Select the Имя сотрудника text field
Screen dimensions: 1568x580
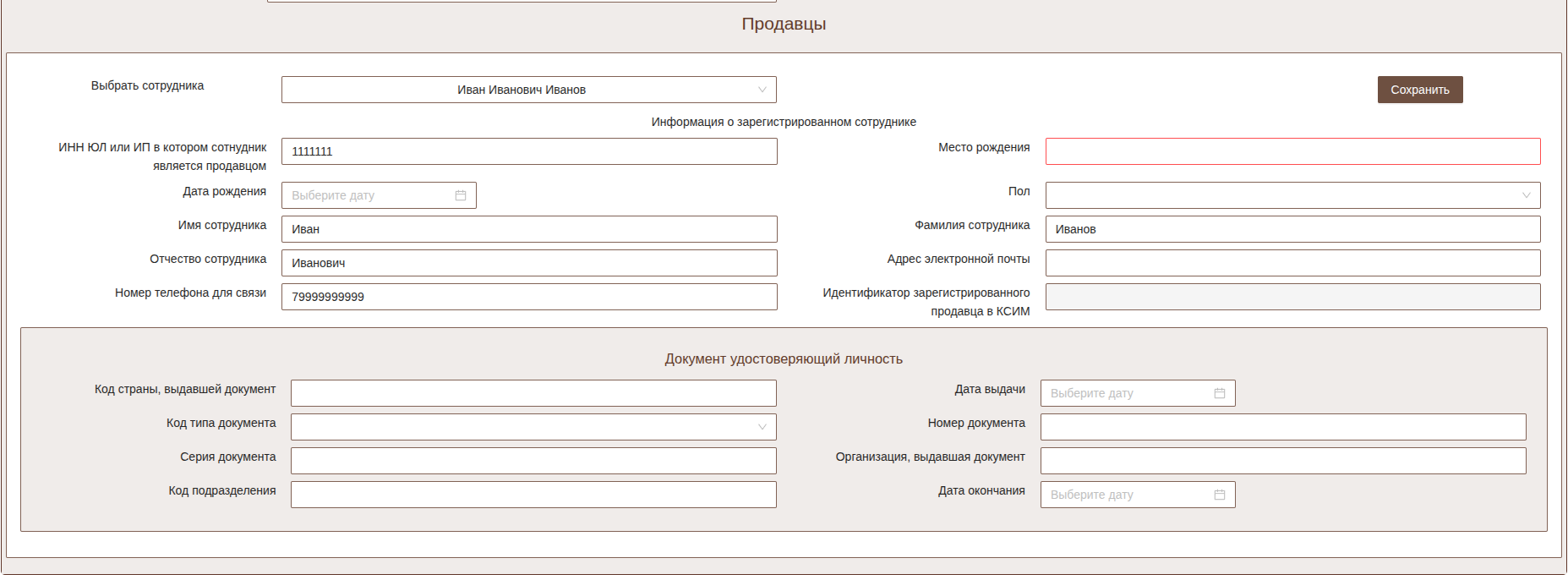(528, 229)
